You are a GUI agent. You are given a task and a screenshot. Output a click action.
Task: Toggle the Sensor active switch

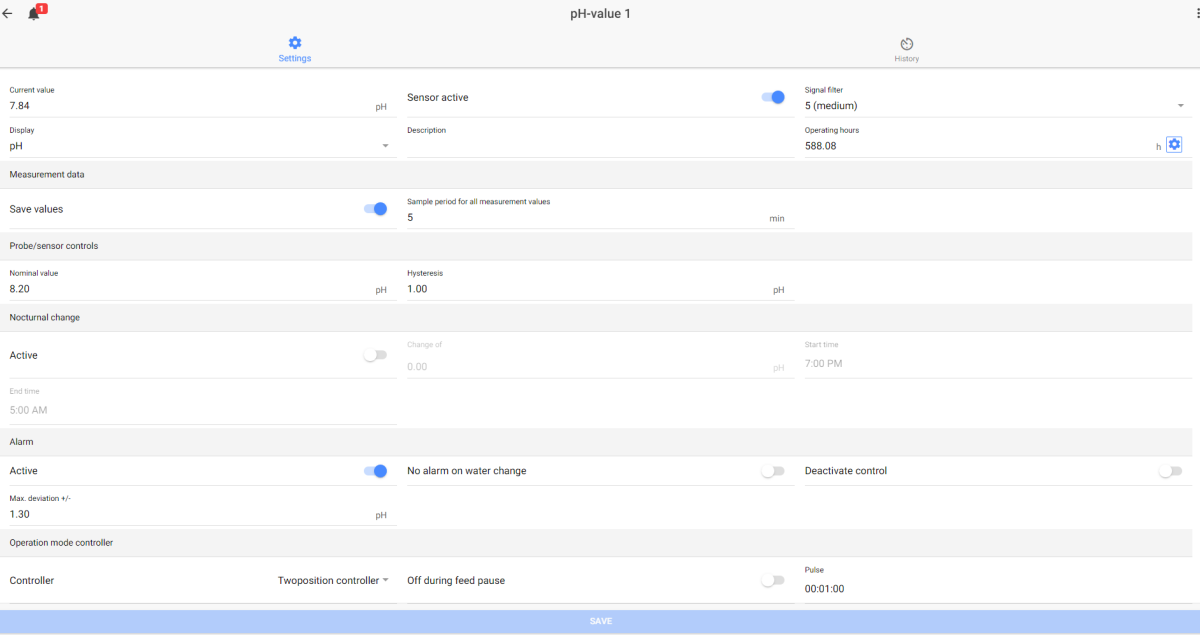pyautogui.click(x=773, y=97)
